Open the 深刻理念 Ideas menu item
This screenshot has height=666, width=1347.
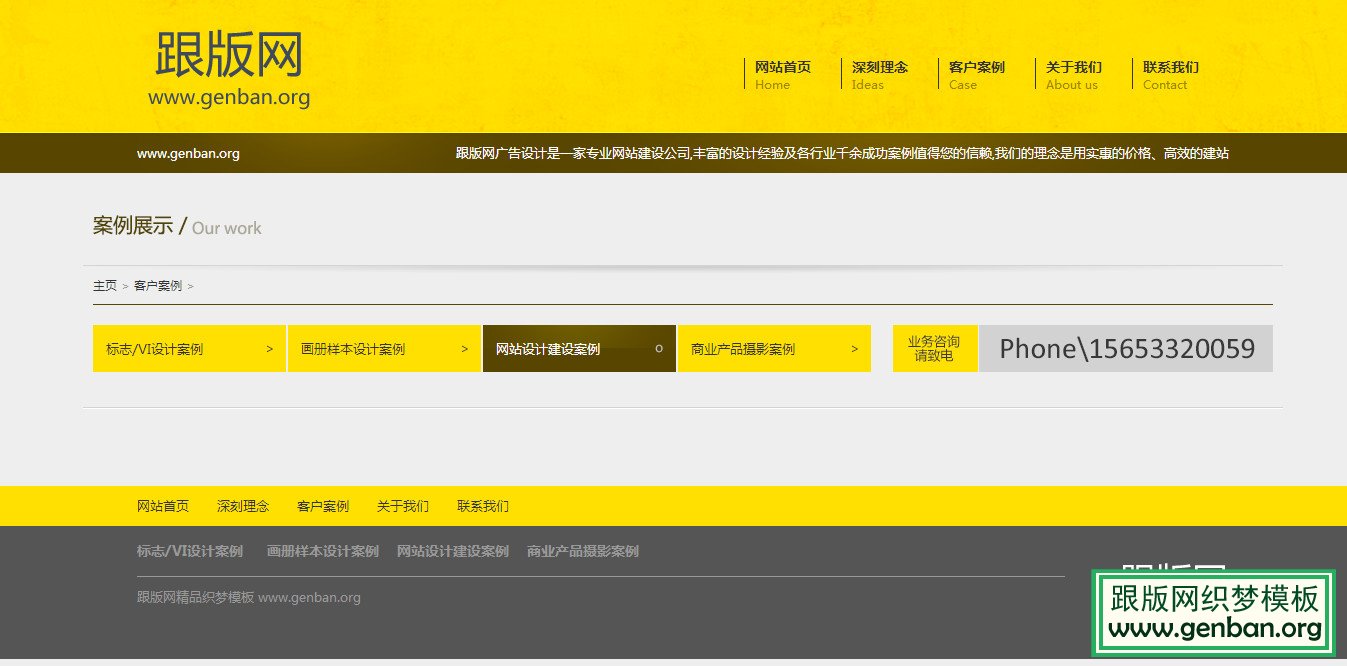point(880,74)
